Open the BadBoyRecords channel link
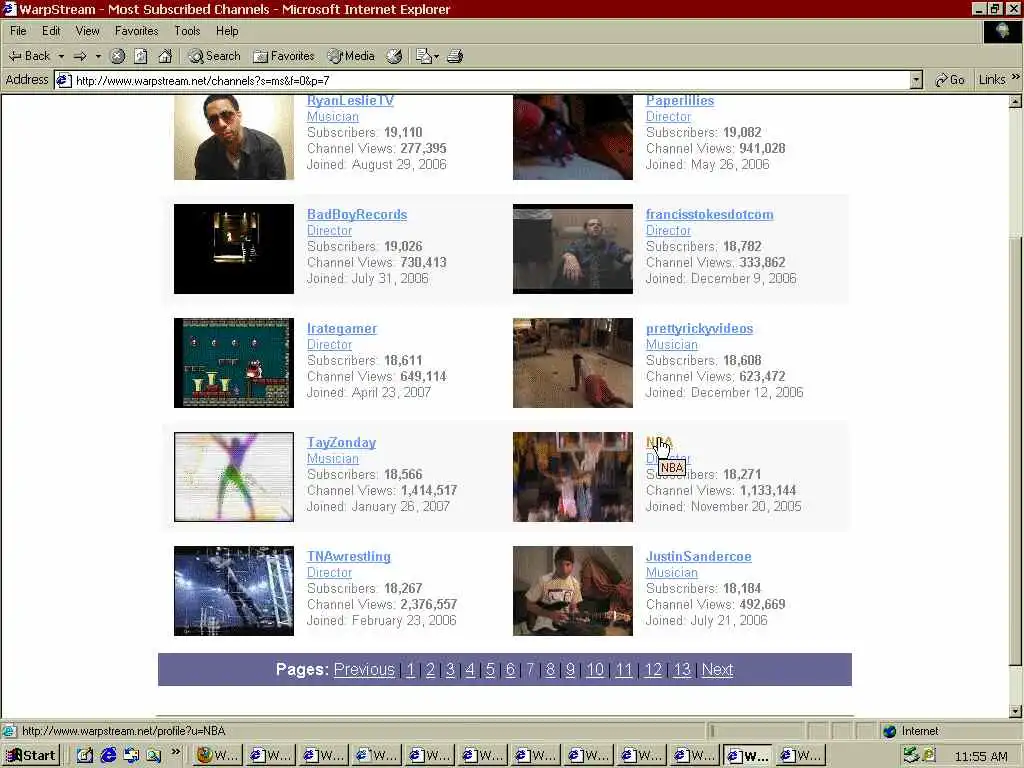 357,214
